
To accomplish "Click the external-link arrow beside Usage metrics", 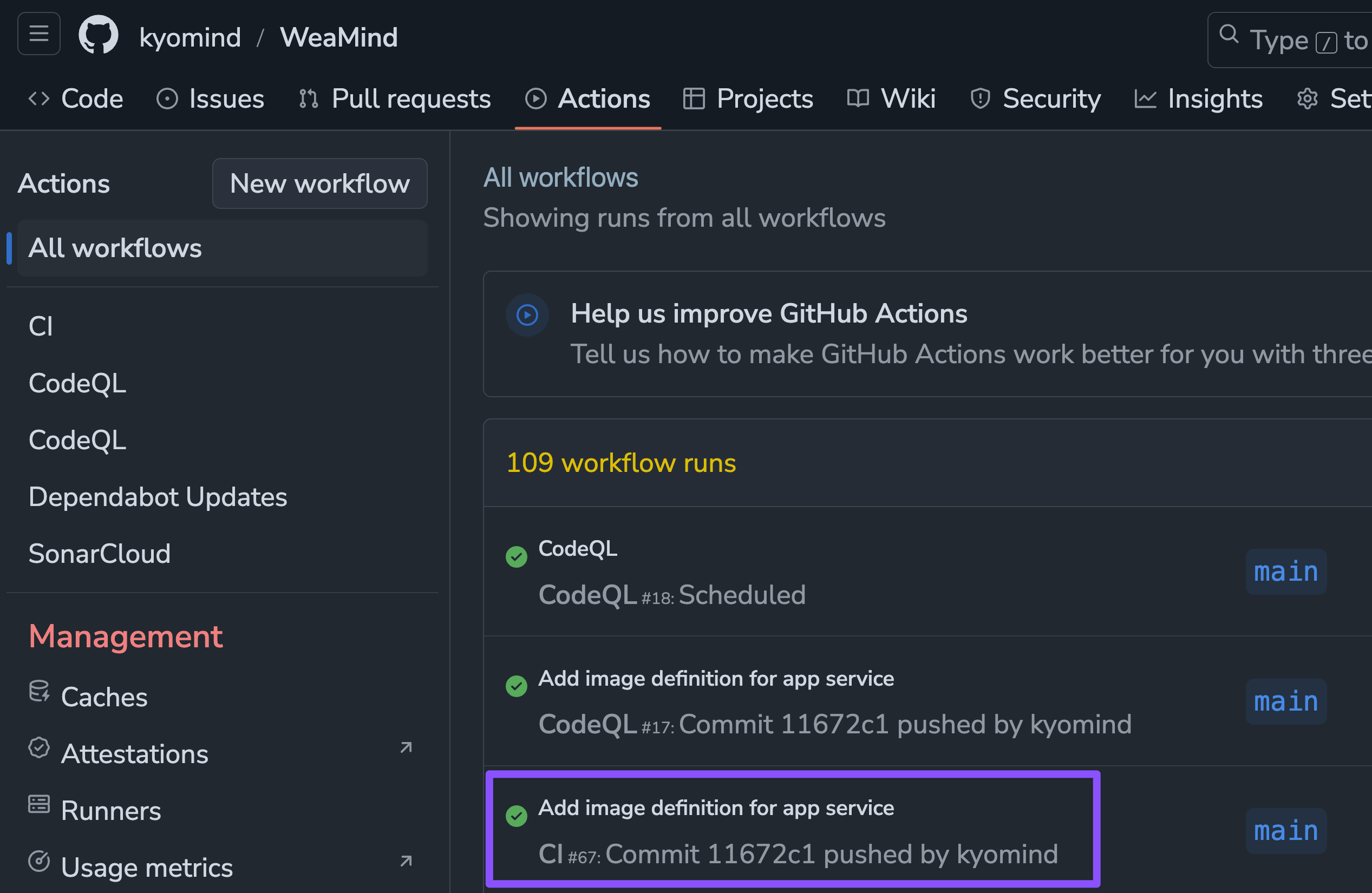I will click(x=407, y=861).
